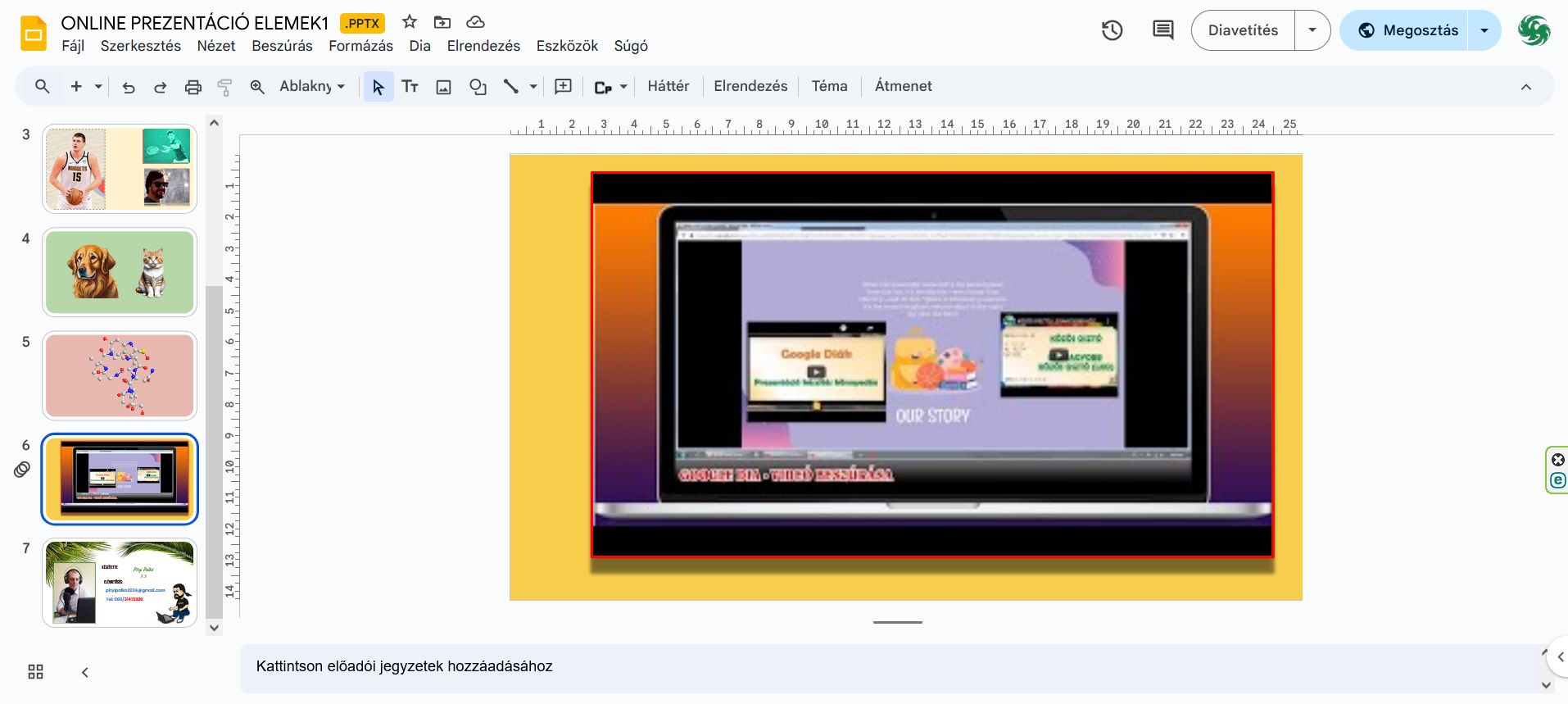This screenshot has height=704, width=1568.
Task: Click the .PPTX format badge
Action: coord(362,23)
